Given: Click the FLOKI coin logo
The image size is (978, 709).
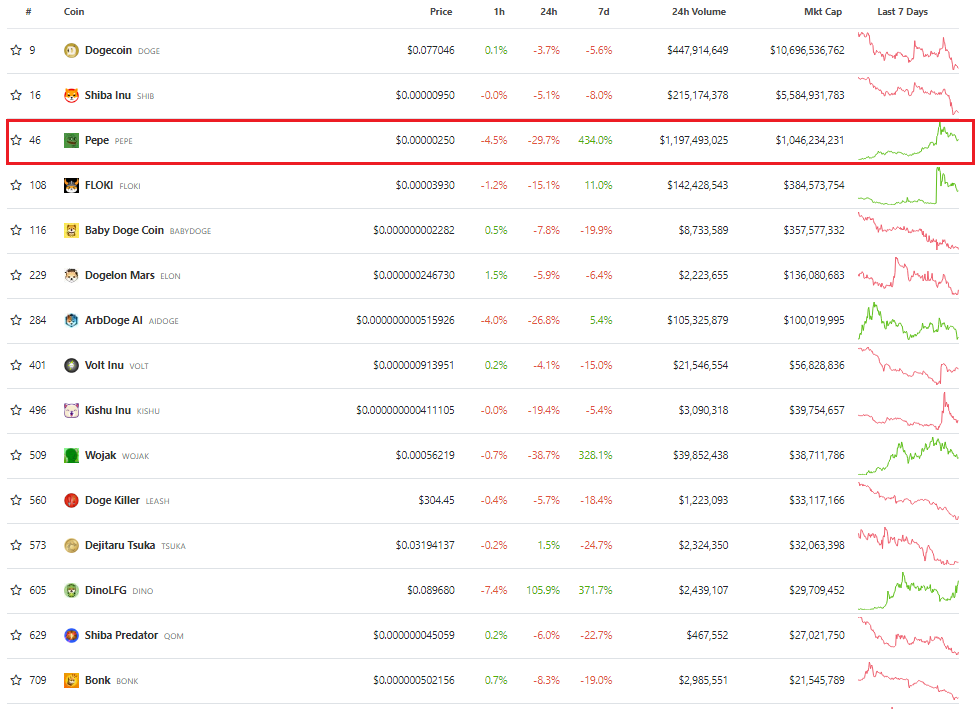Looking at the screenshot, I should (72, 185).
